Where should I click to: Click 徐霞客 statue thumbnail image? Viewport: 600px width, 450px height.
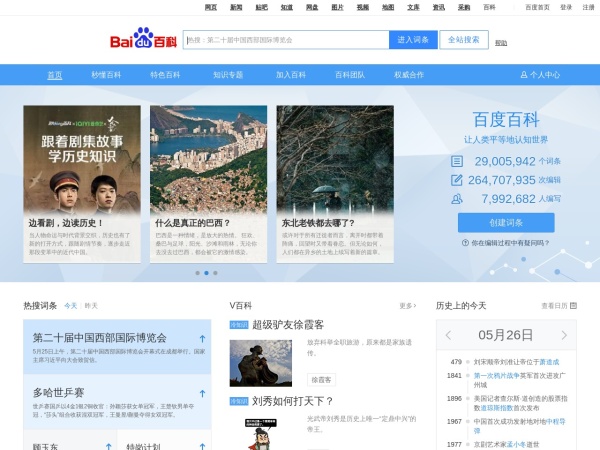tap(261, 363)
